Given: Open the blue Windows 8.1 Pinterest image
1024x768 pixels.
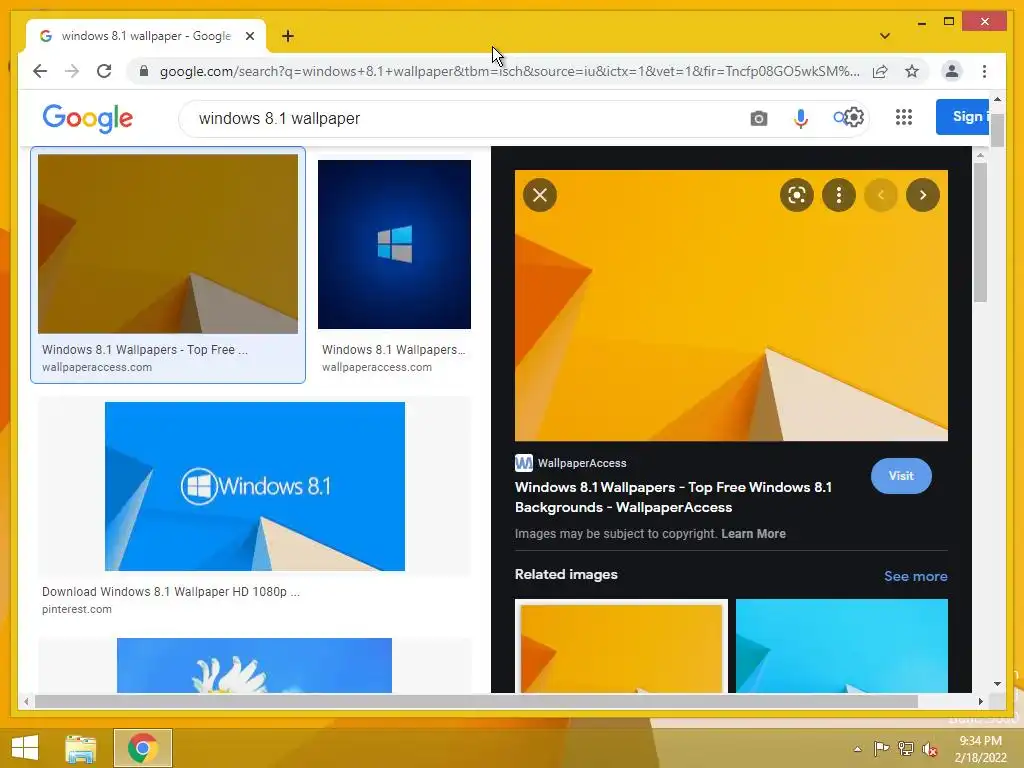Looking at the screenshot, I should (x=255, y=486).
